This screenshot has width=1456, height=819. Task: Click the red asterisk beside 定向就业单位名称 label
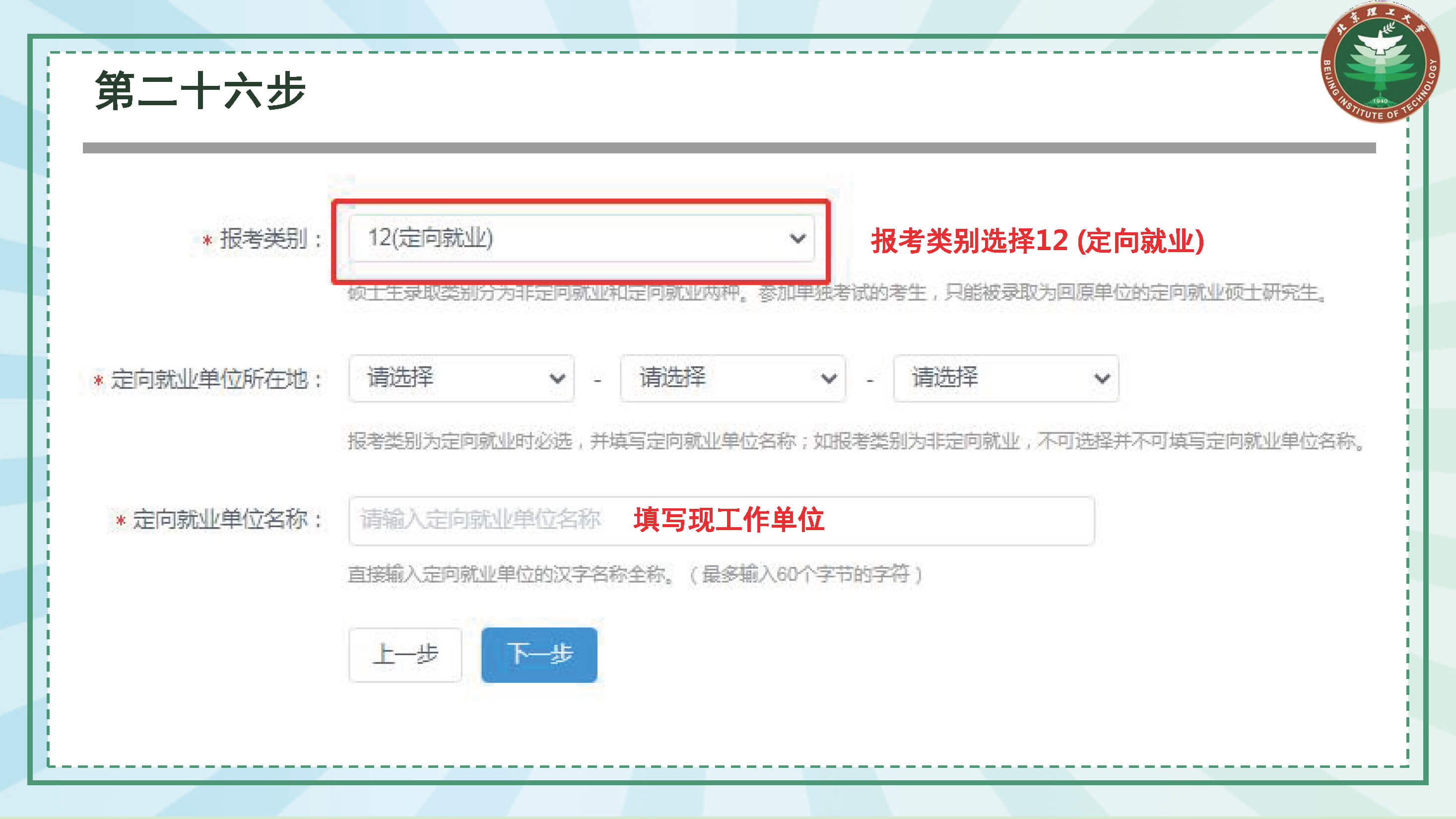point(121,521)
